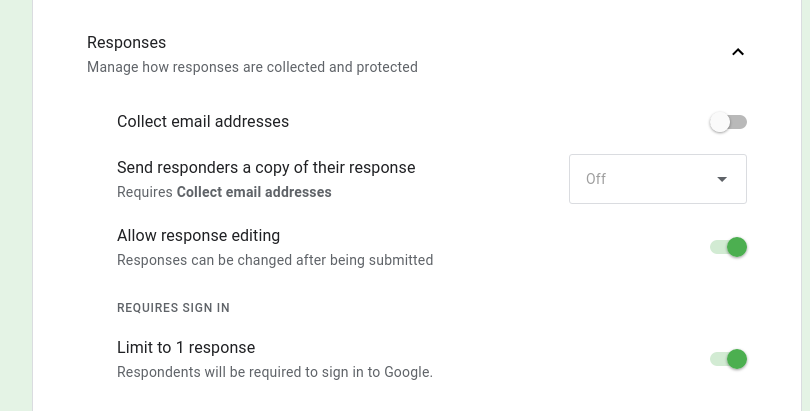Click the 'Limit to 1 response' label
810x411 pixels.
186,348
